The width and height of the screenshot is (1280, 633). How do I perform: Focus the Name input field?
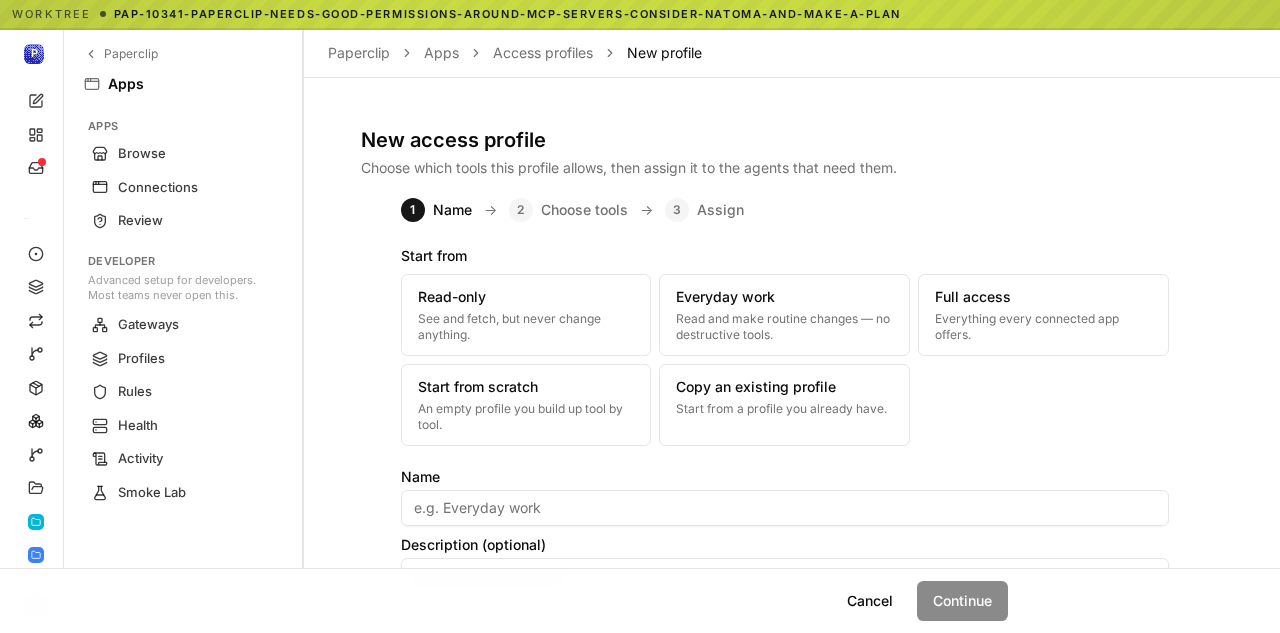coord(785,508)
